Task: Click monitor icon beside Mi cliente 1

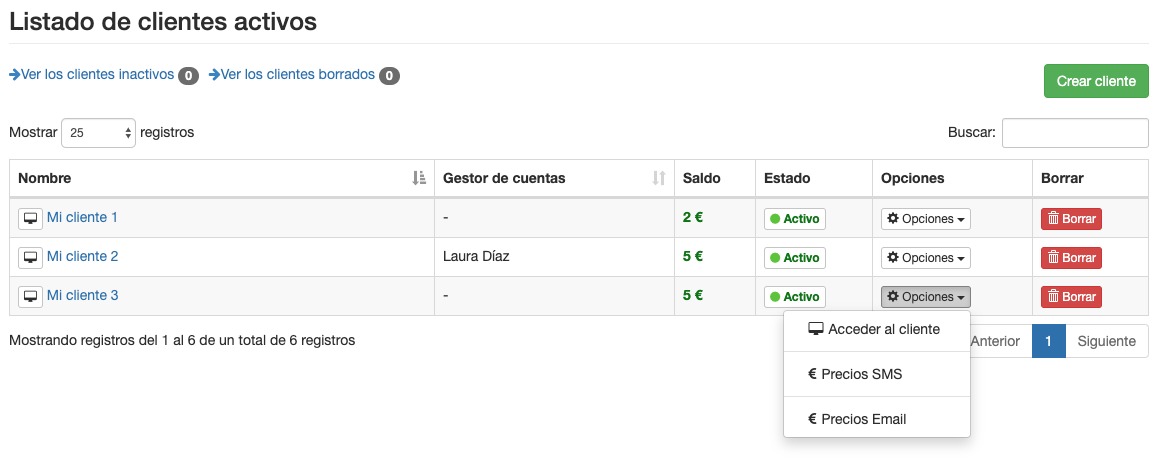Action: tap(30, 218)
